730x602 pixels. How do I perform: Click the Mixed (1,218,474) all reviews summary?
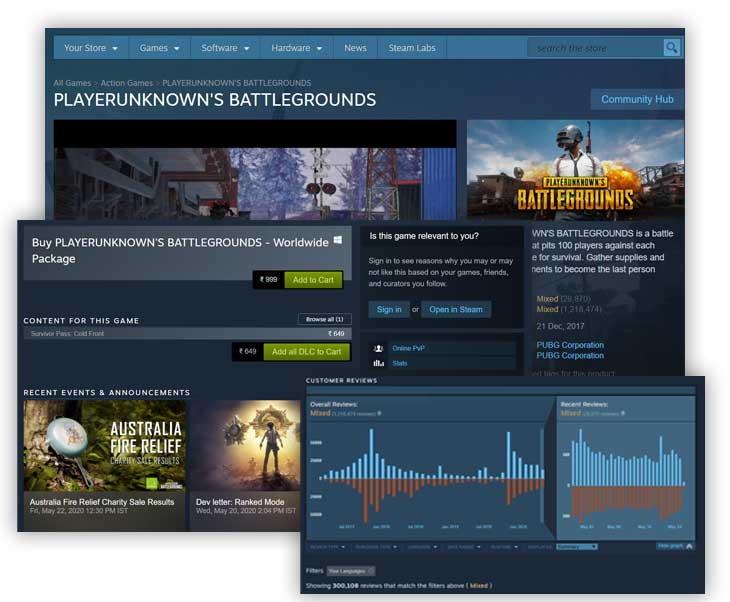pyautogui.click(x=569, y=309)
